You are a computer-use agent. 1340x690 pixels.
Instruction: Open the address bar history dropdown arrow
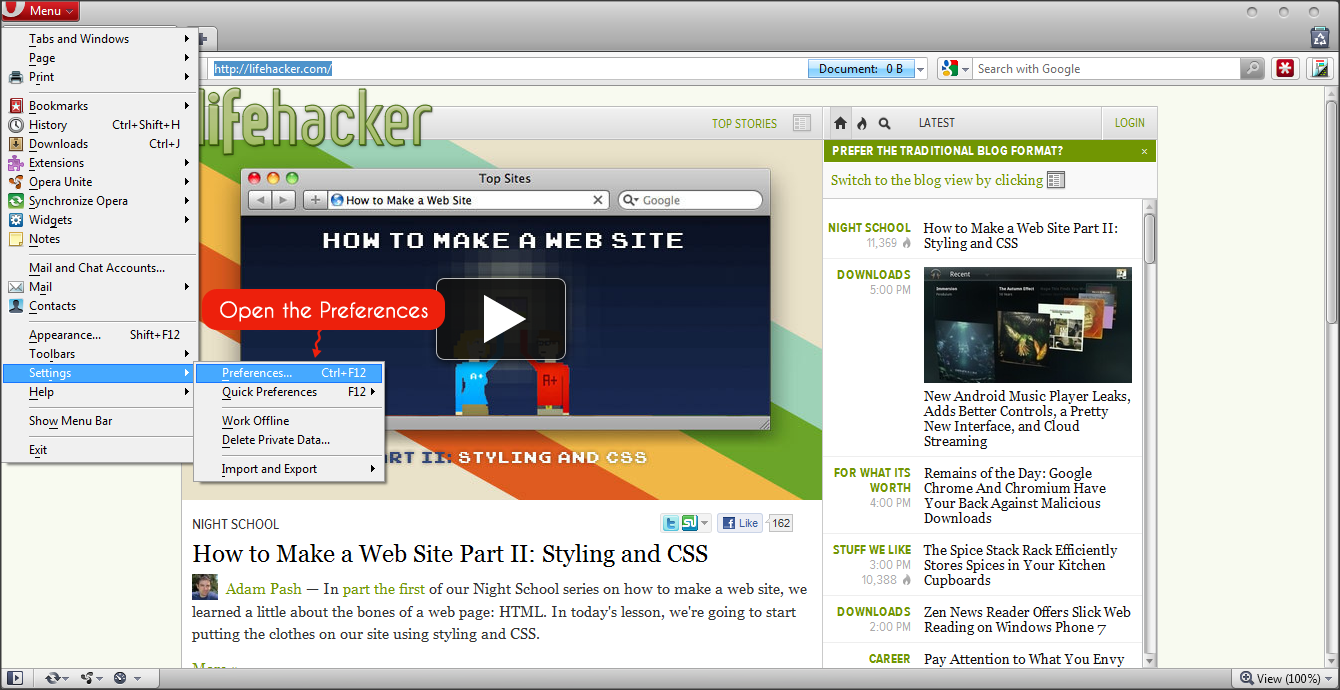tap(921, 69)
